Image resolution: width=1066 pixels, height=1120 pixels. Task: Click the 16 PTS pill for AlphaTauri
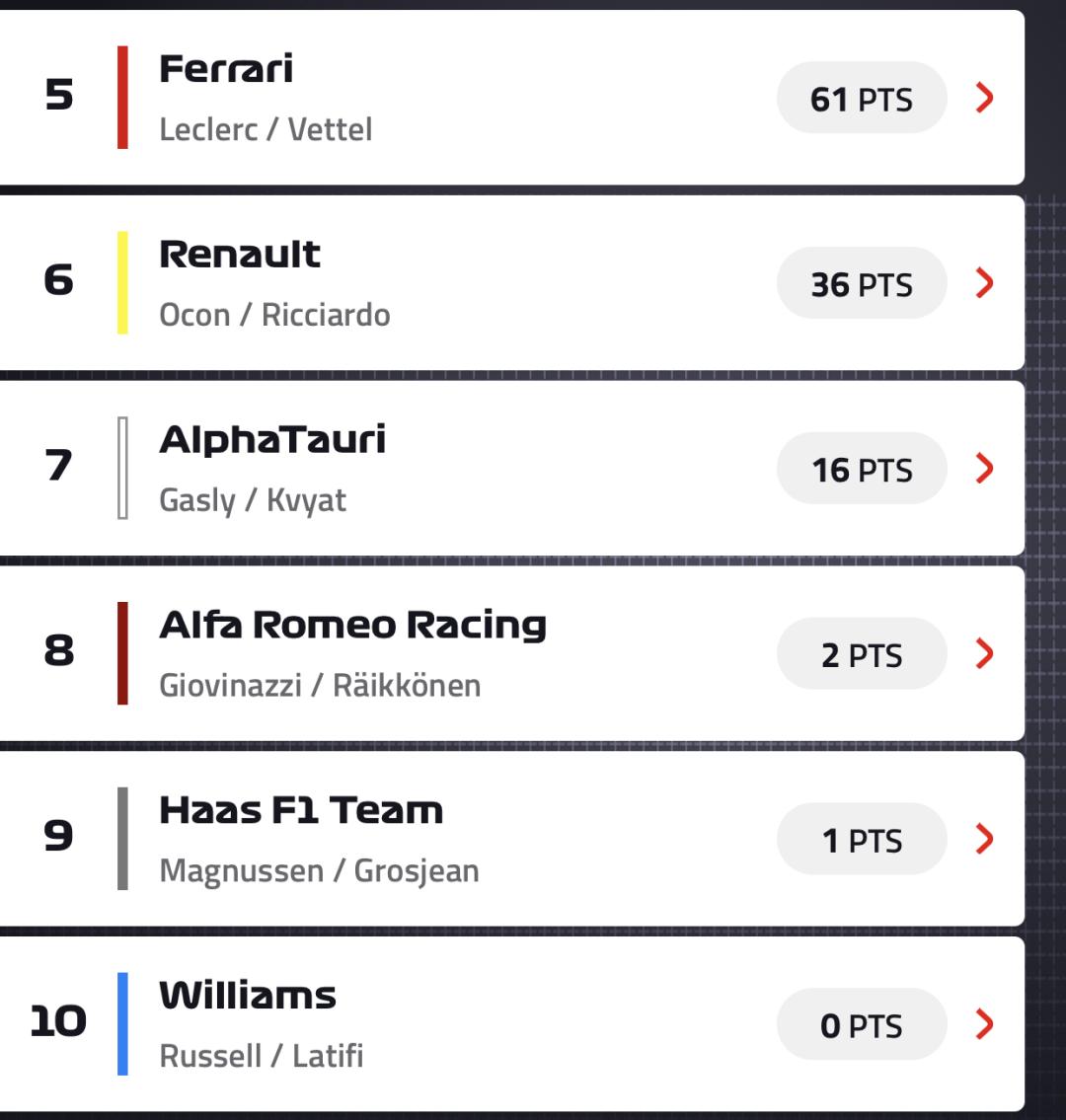pyautogui.click(x=862, y=470)
